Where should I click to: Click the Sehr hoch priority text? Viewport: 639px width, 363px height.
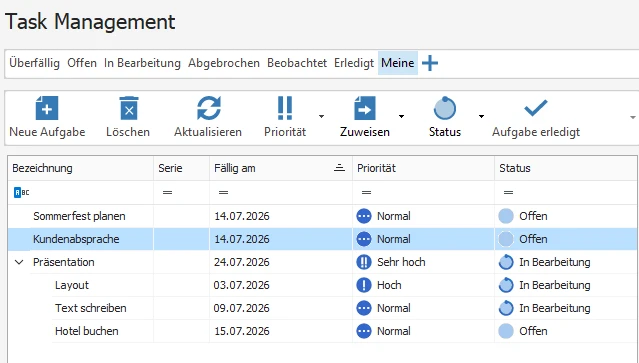pos(401,262)
